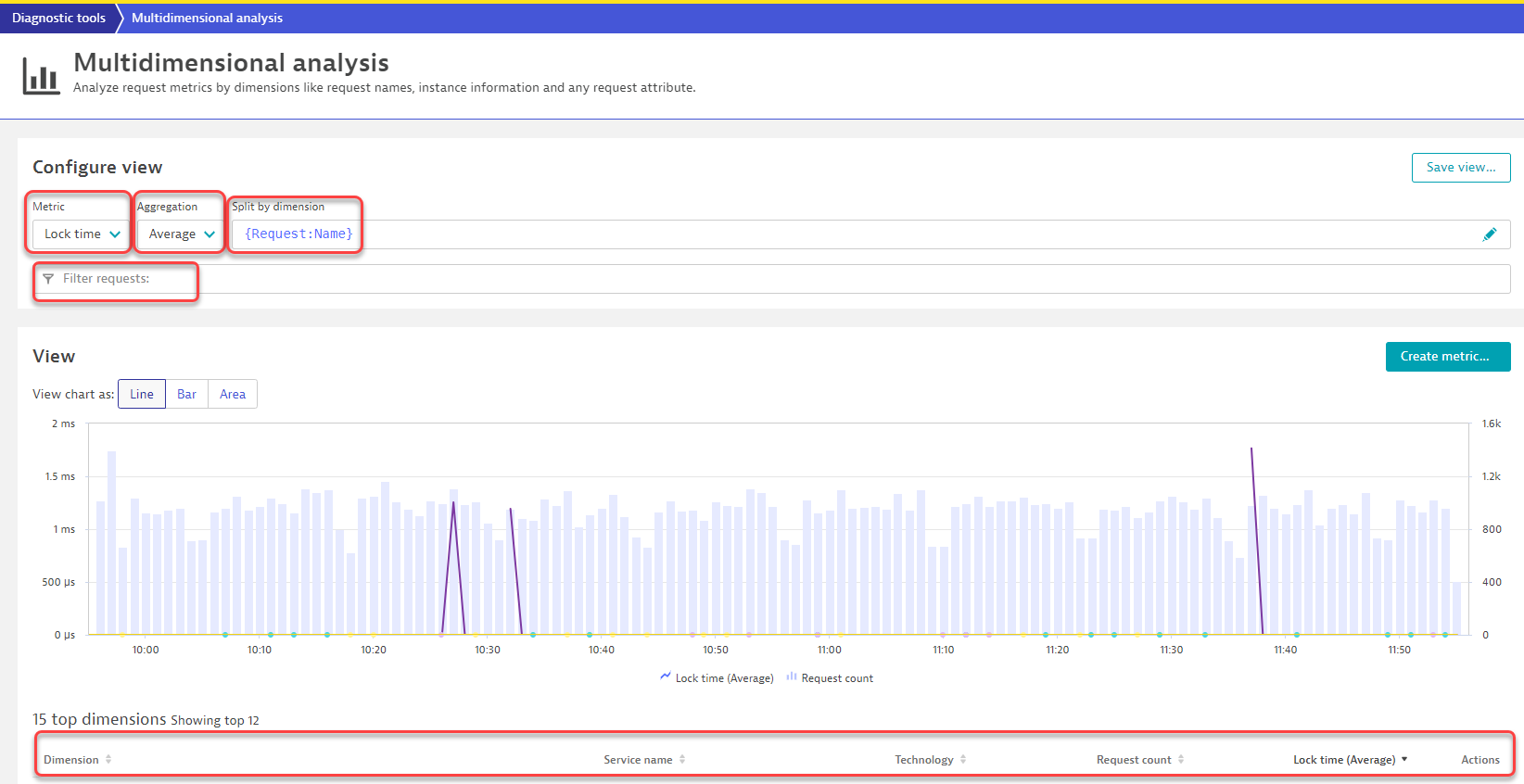
Task: Switch chart view to Bar
Action: 186,394
